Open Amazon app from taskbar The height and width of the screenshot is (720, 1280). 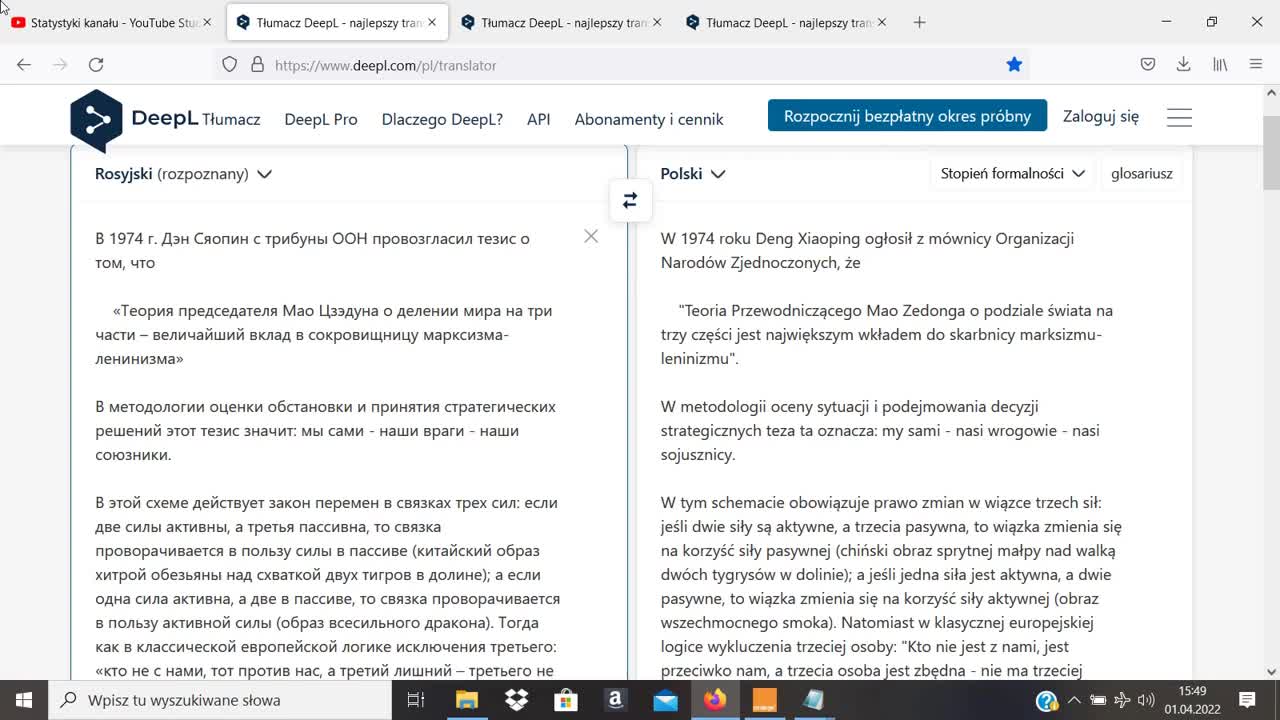(615, 700)
